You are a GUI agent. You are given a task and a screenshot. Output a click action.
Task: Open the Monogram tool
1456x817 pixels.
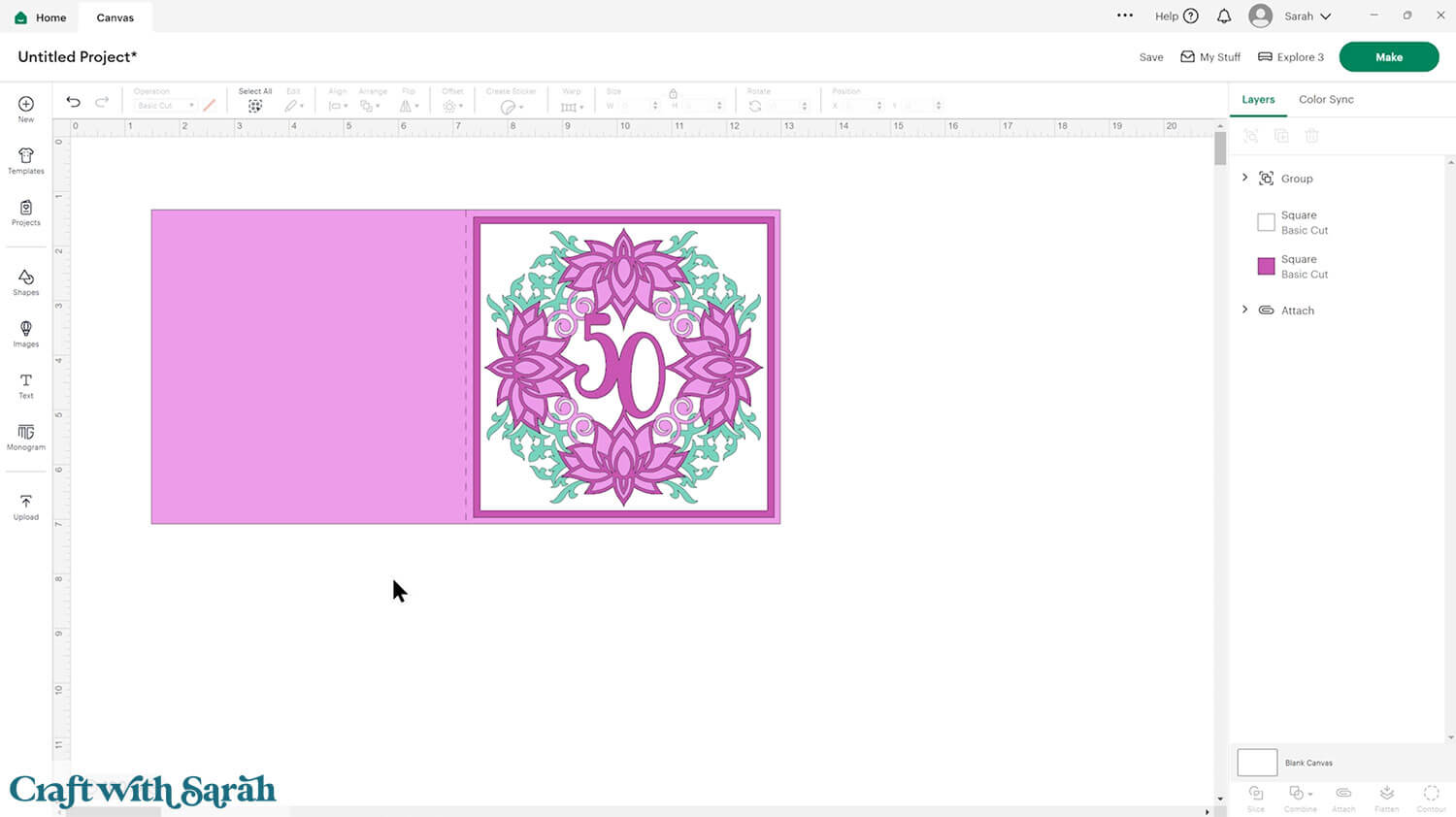pos(26,437)
